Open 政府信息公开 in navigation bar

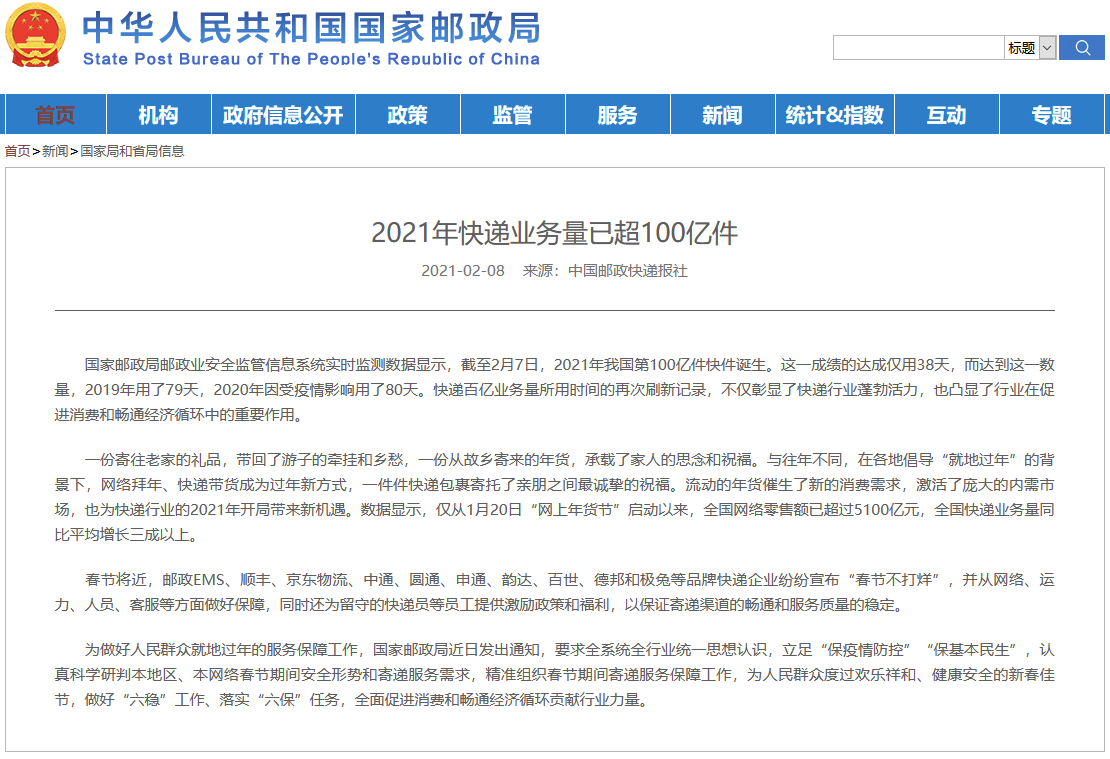283,114
